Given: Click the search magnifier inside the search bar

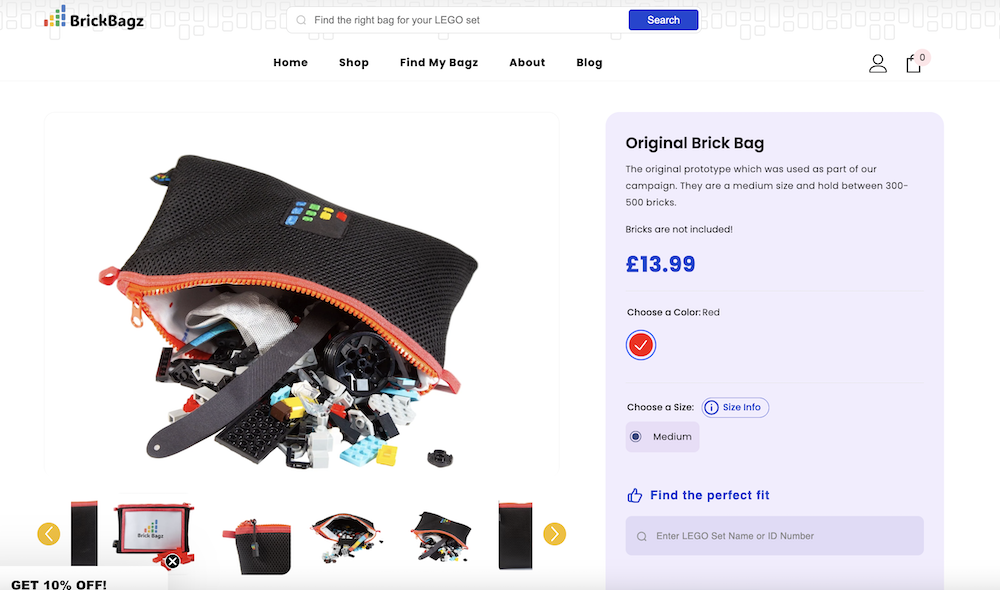Looking at the screenshot, I should [299, 20].
